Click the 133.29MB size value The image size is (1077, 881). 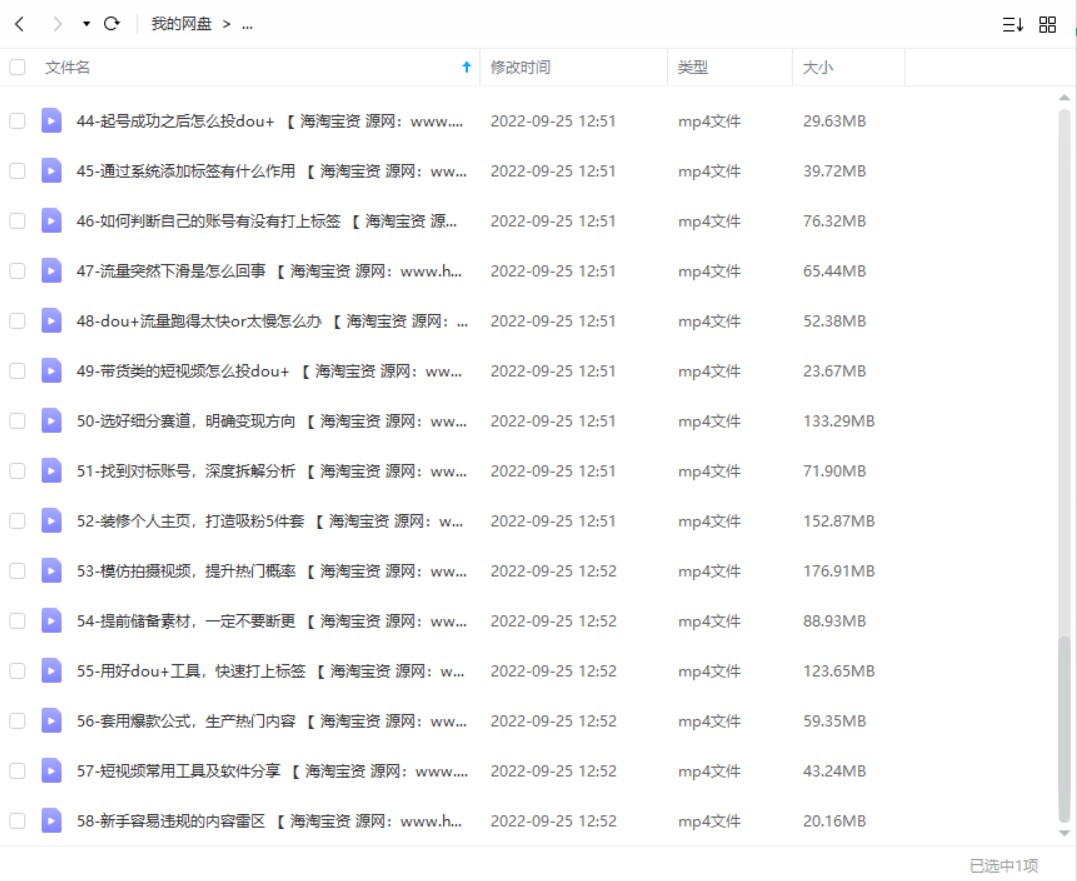pos(839,421)
